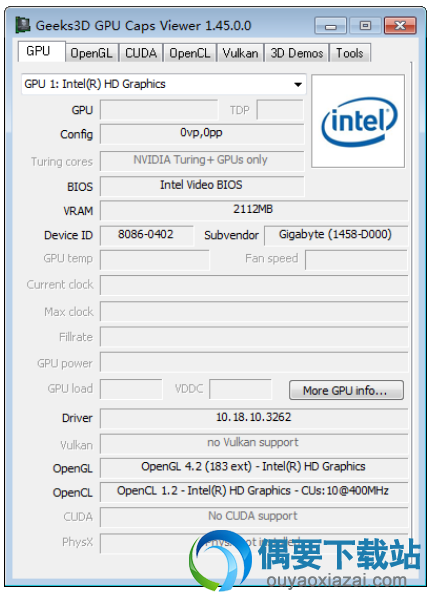Open the CUDA tab
The image size is (432, 592).
click(141, 53)
